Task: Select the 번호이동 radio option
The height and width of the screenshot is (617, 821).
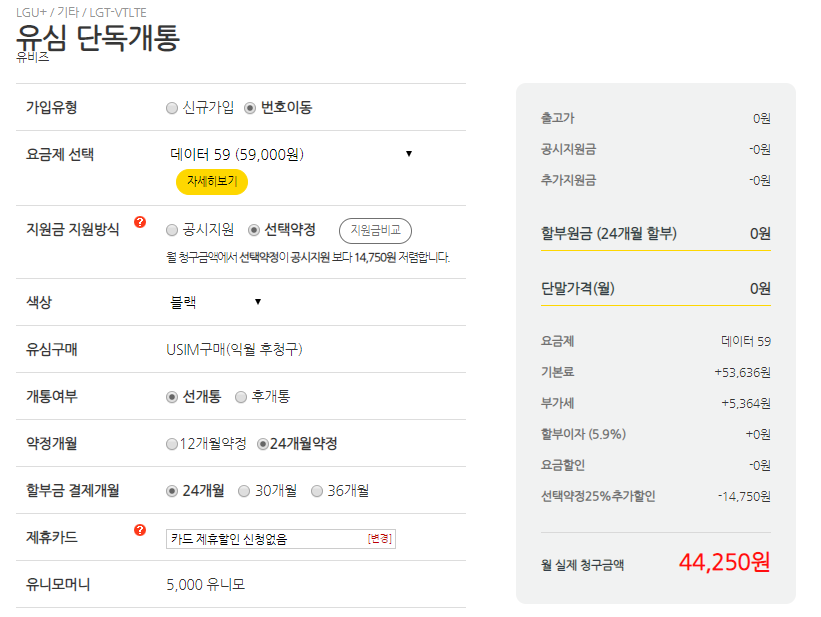Action: click(x=250, y=108)
